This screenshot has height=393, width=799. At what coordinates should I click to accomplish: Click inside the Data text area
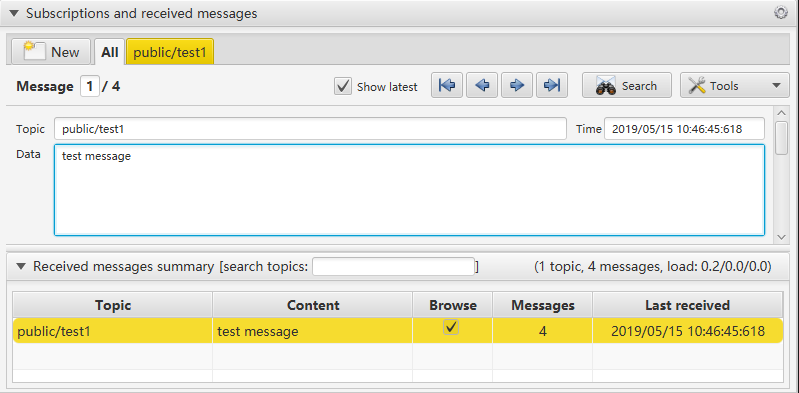(x=409, y=190)
